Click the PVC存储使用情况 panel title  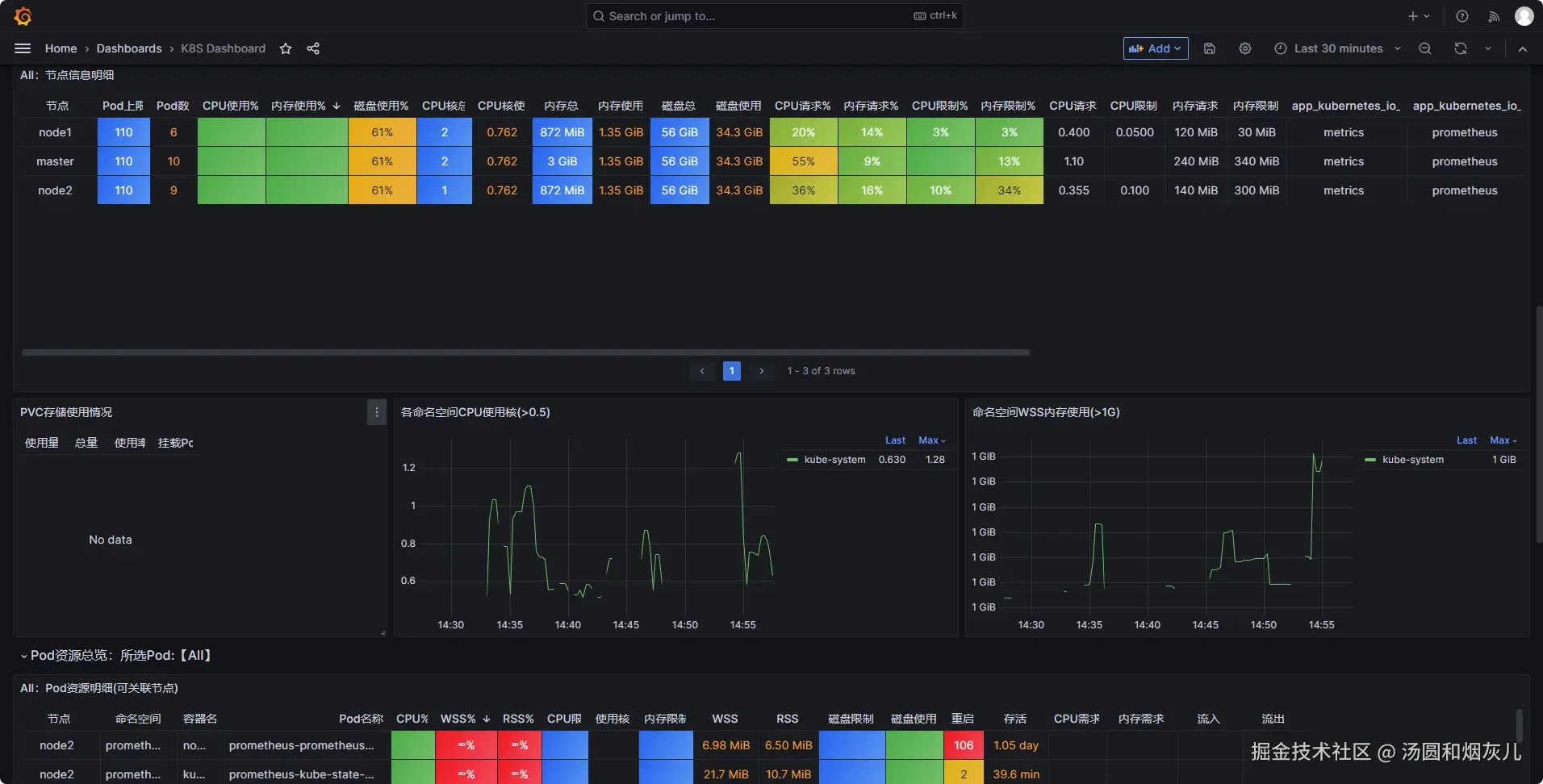point(66,412)
